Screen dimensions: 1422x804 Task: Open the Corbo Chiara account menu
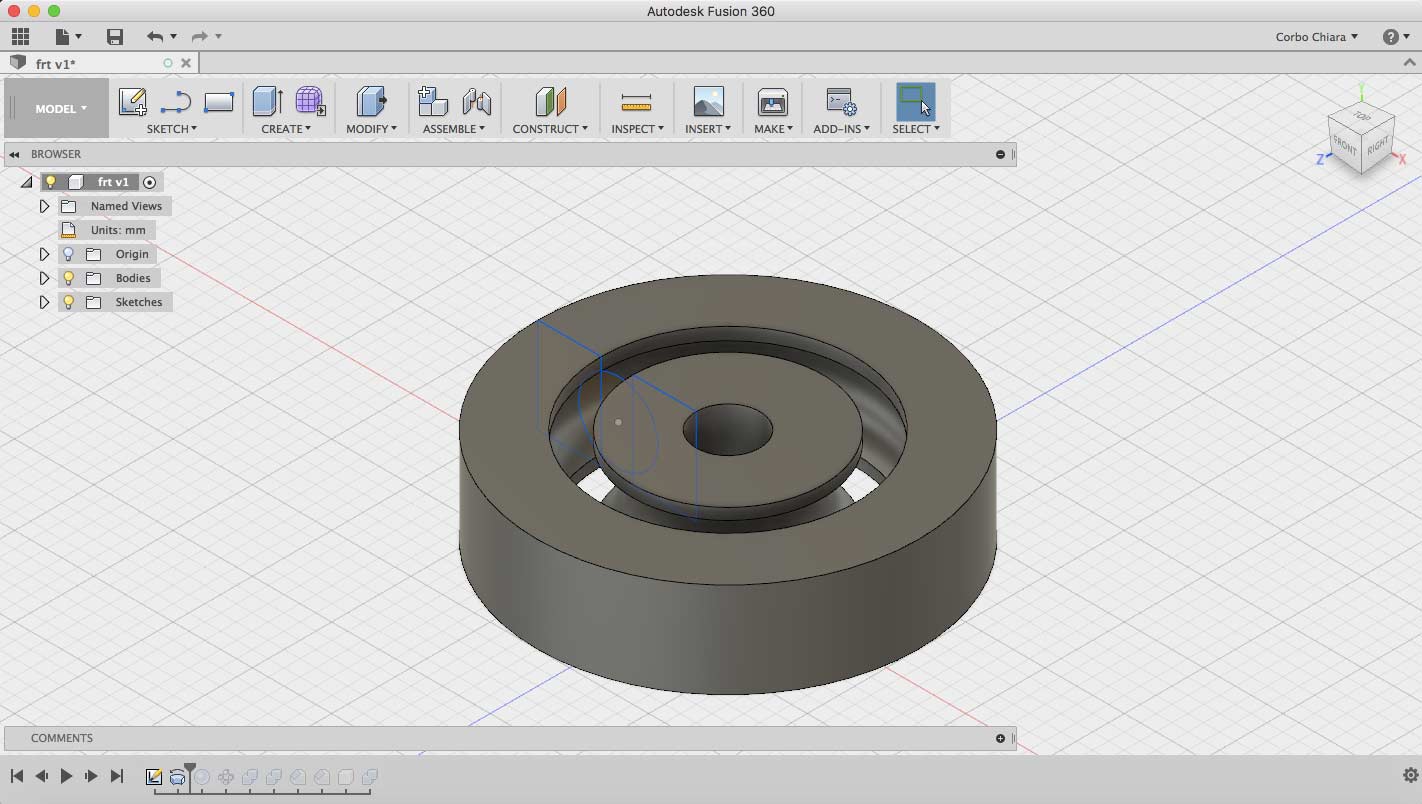pyautogui.click(x=1316, y=37)
